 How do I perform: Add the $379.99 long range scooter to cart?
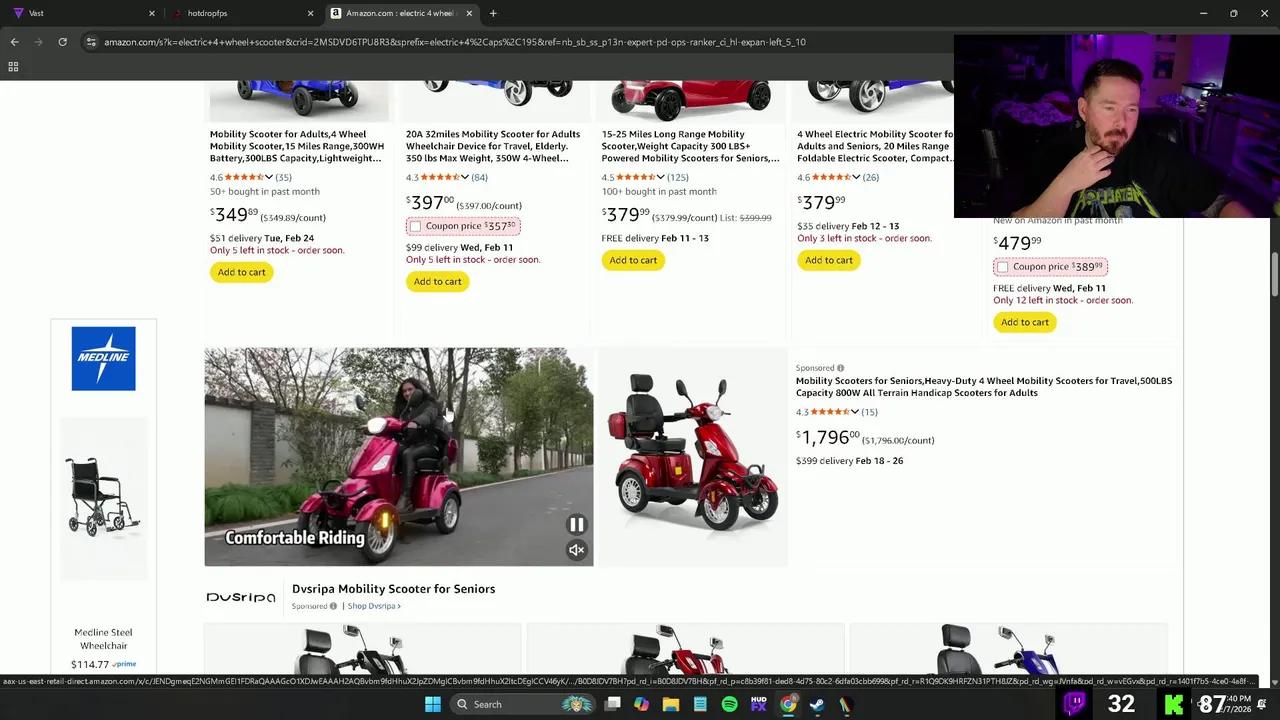633,260
